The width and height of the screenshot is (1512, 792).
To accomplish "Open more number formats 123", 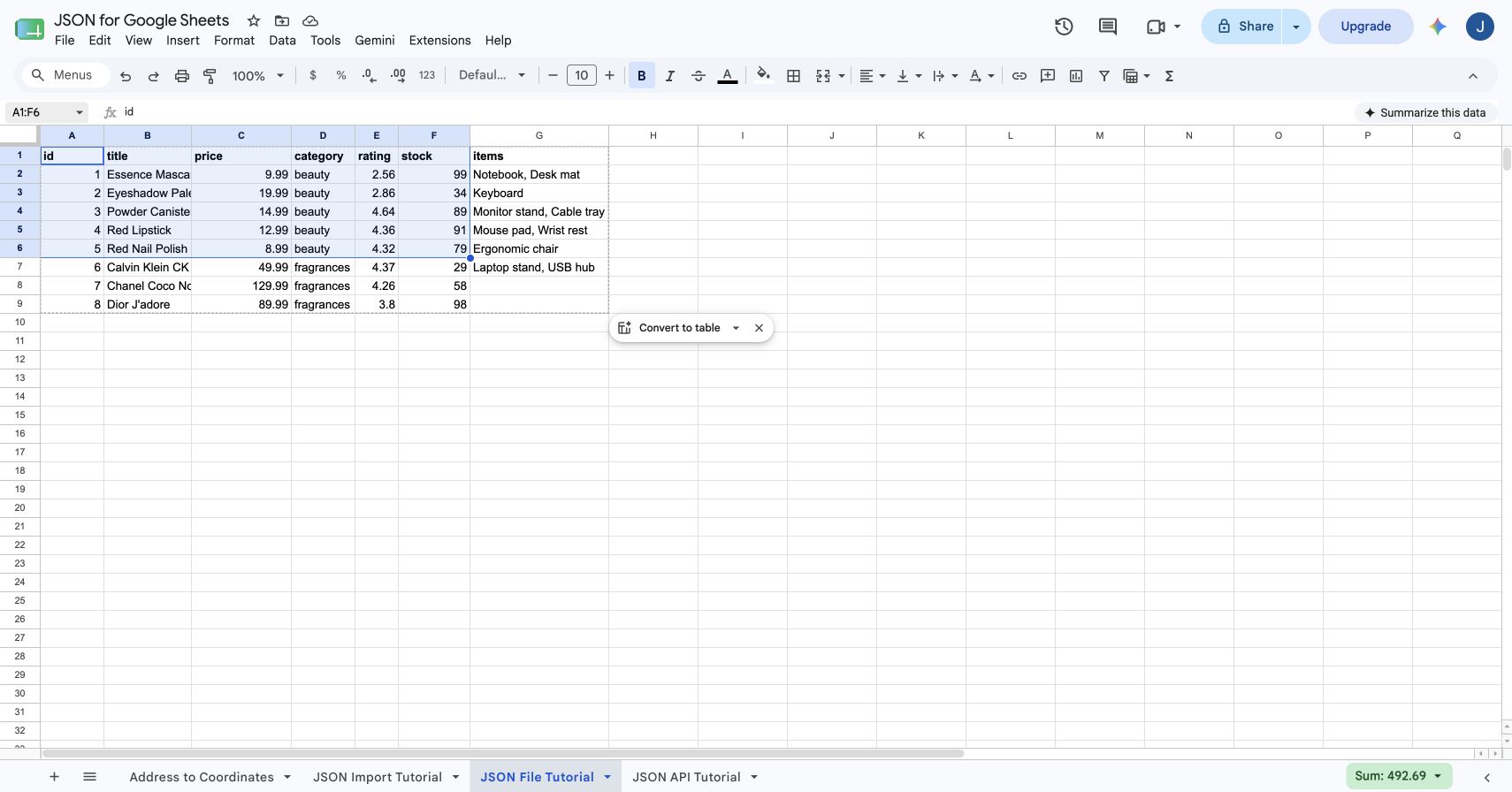I will click(x=427, y=76).
